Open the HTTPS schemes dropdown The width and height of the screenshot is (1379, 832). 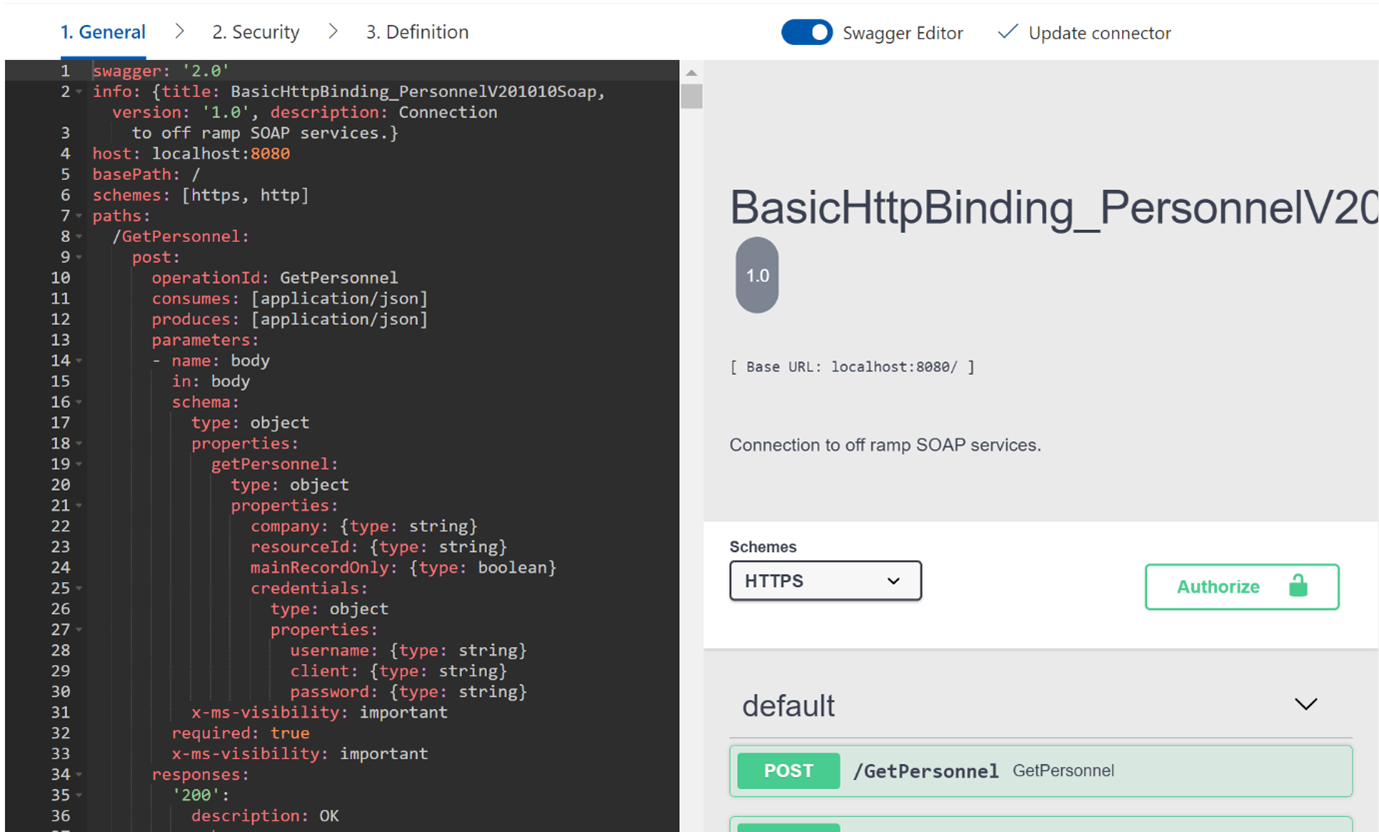(825, 581)
